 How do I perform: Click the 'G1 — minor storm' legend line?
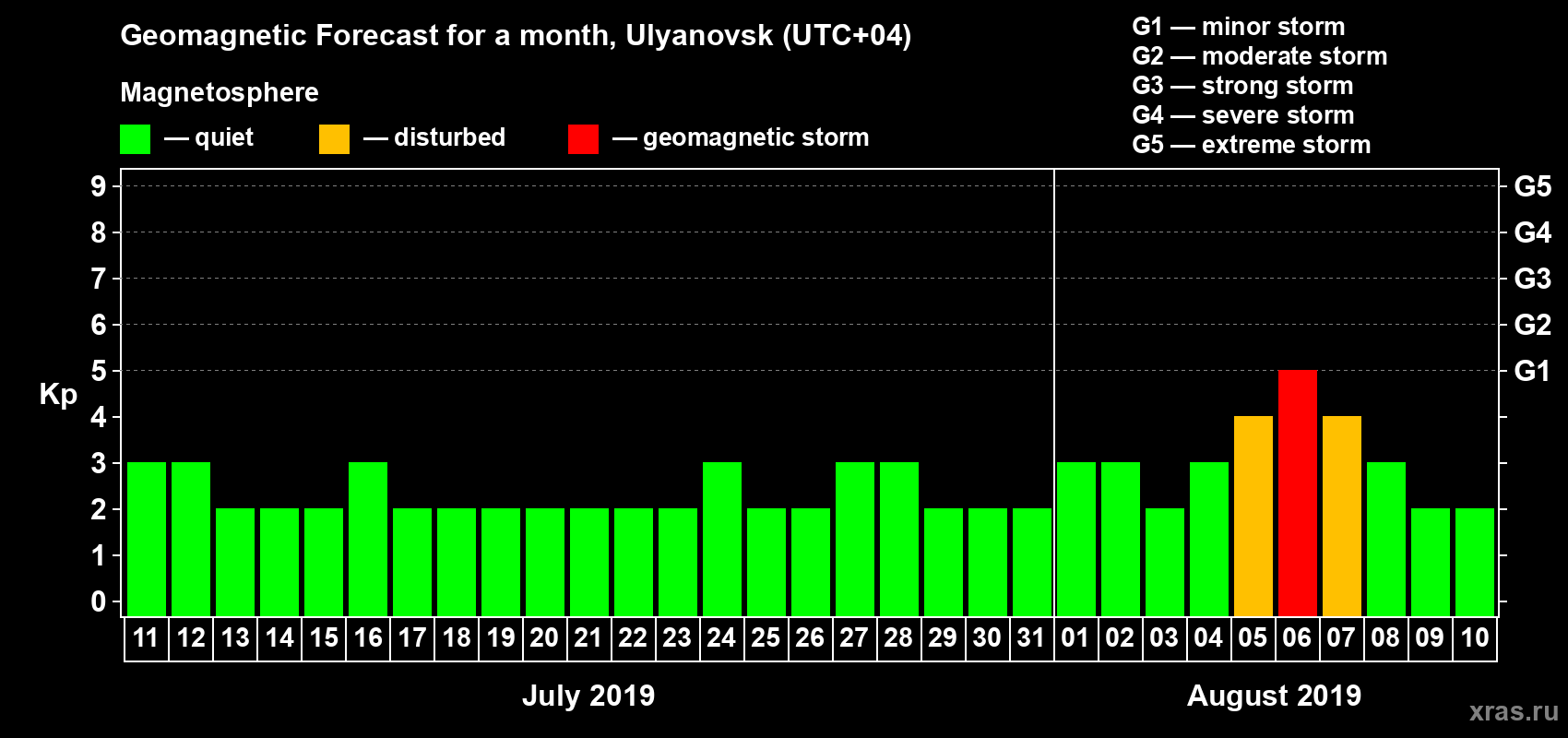point(1239,27)
